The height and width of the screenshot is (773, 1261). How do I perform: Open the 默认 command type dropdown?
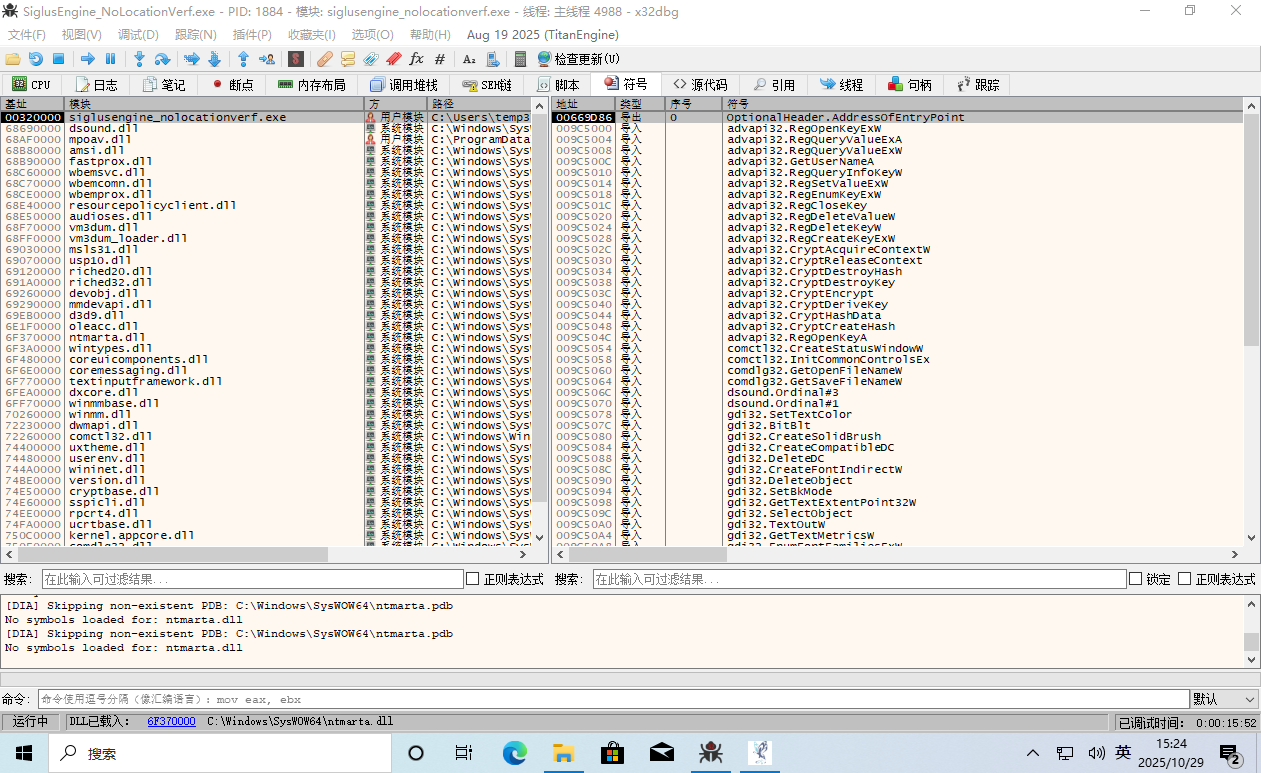1224,699
